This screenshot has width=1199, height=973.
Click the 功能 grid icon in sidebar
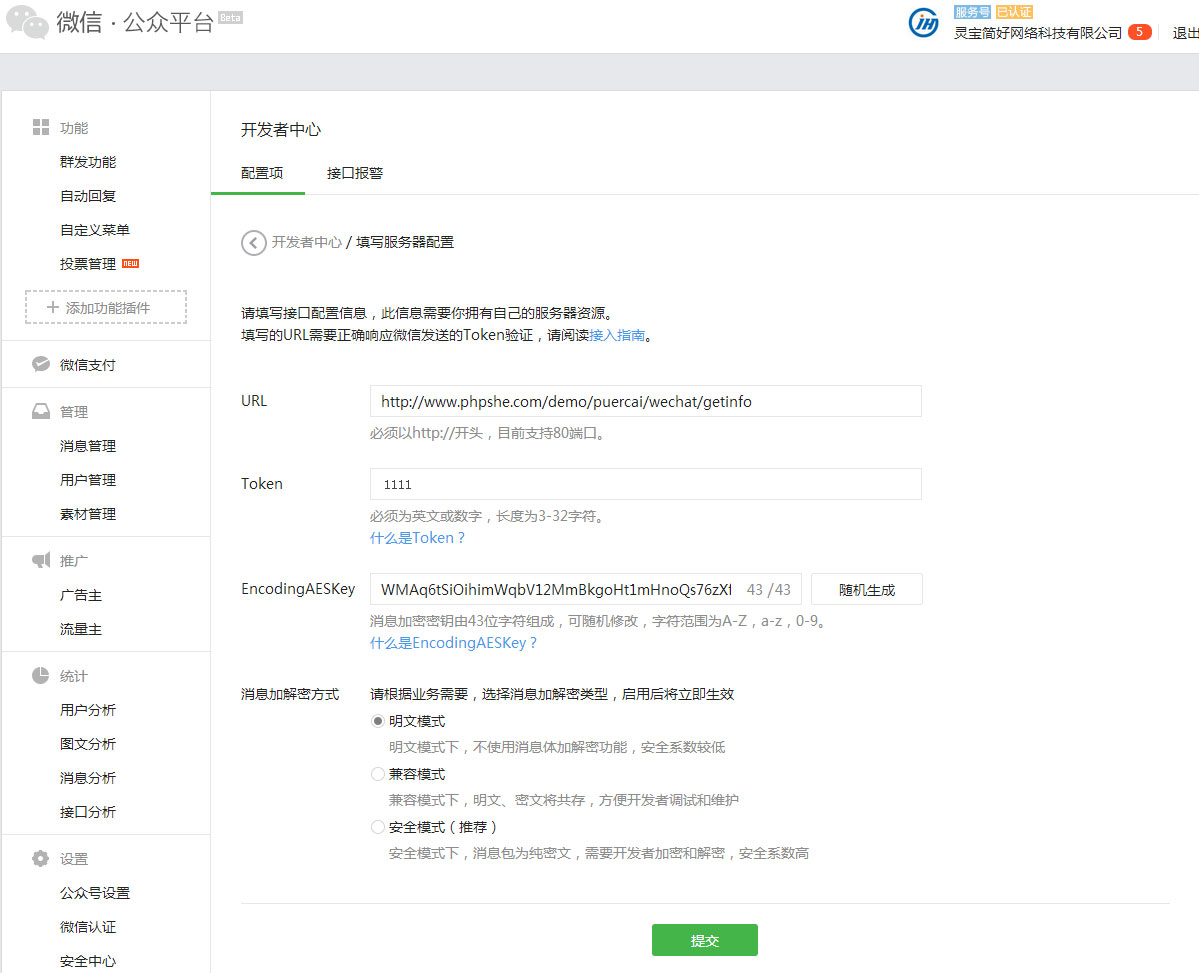pos(41,127)
